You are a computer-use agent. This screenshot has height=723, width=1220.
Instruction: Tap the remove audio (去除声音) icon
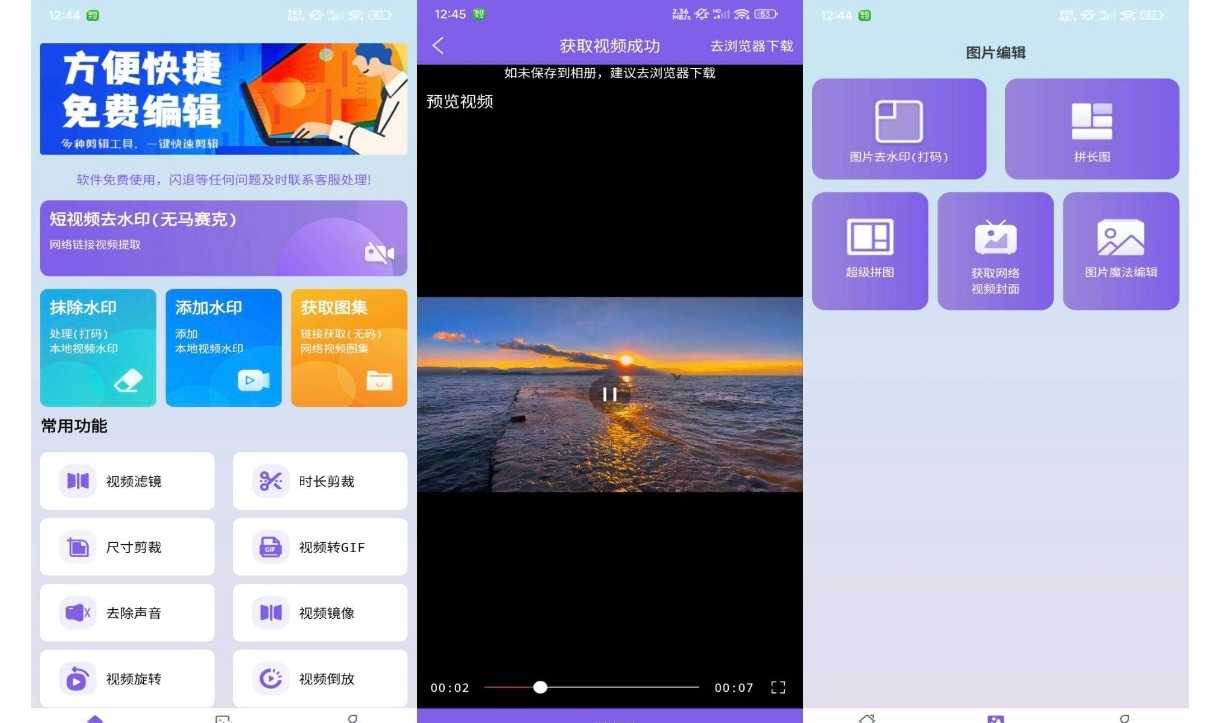78,613
